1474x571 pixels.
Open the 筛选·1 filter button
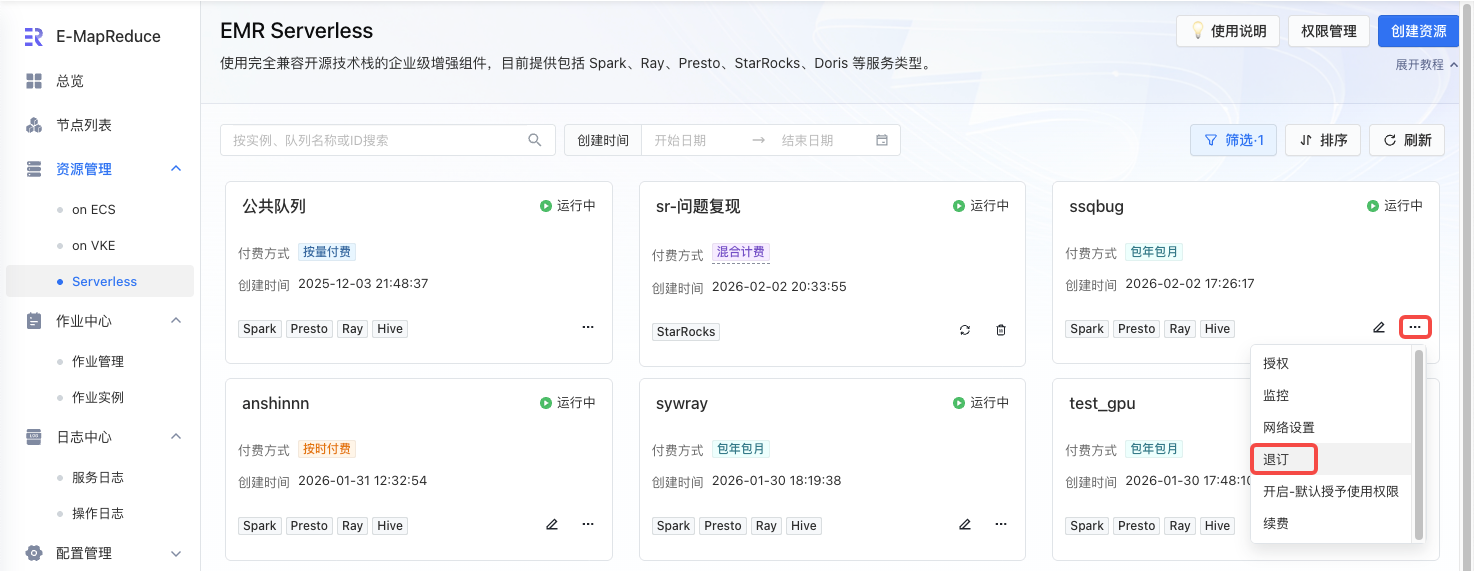tap(1234, 140)
